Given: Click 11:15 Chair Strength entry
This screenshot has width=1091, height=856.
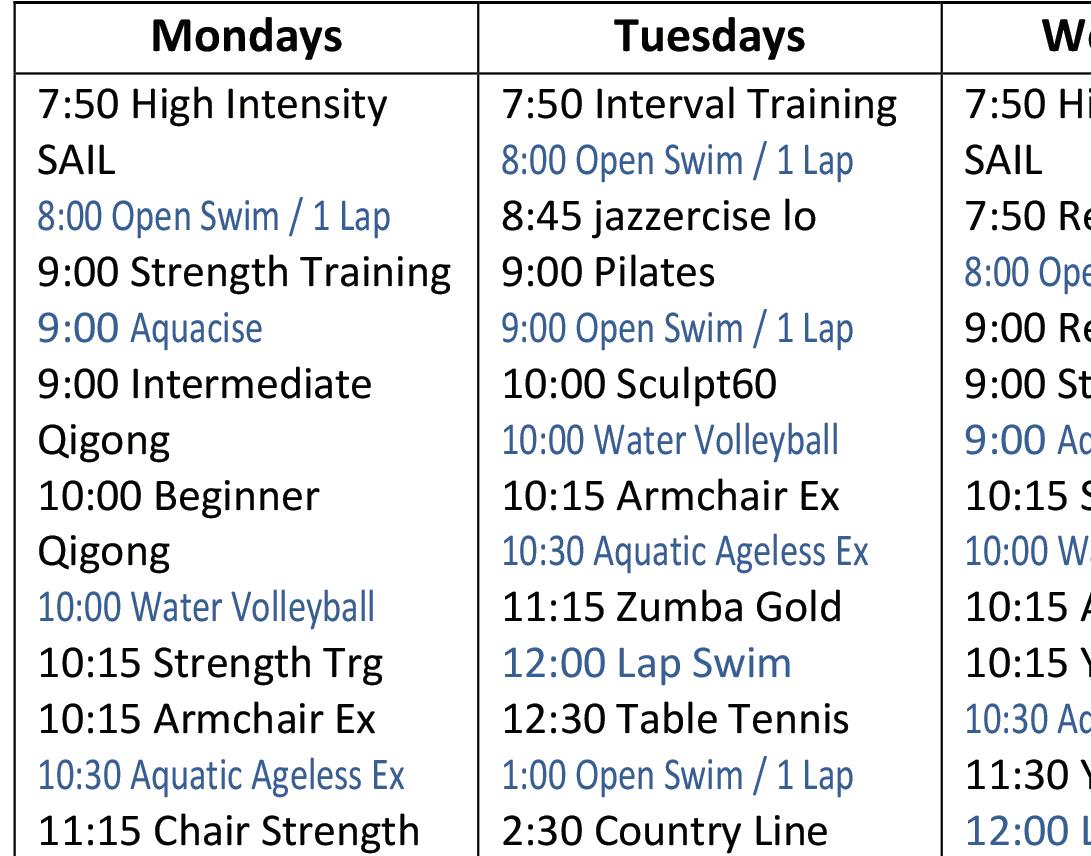Looking at the screenshot, I should 228,831.
